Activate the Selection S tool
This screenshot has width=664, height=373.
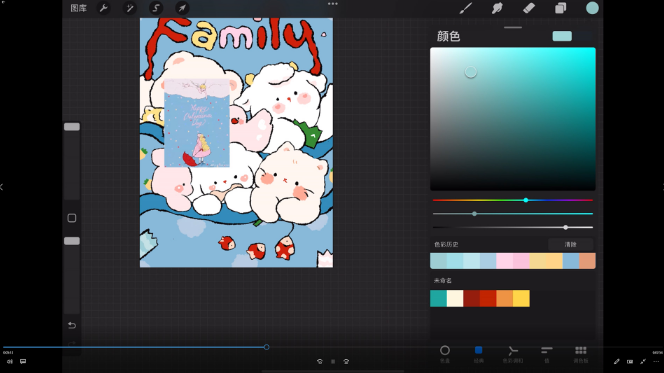[x=156, y=8]
